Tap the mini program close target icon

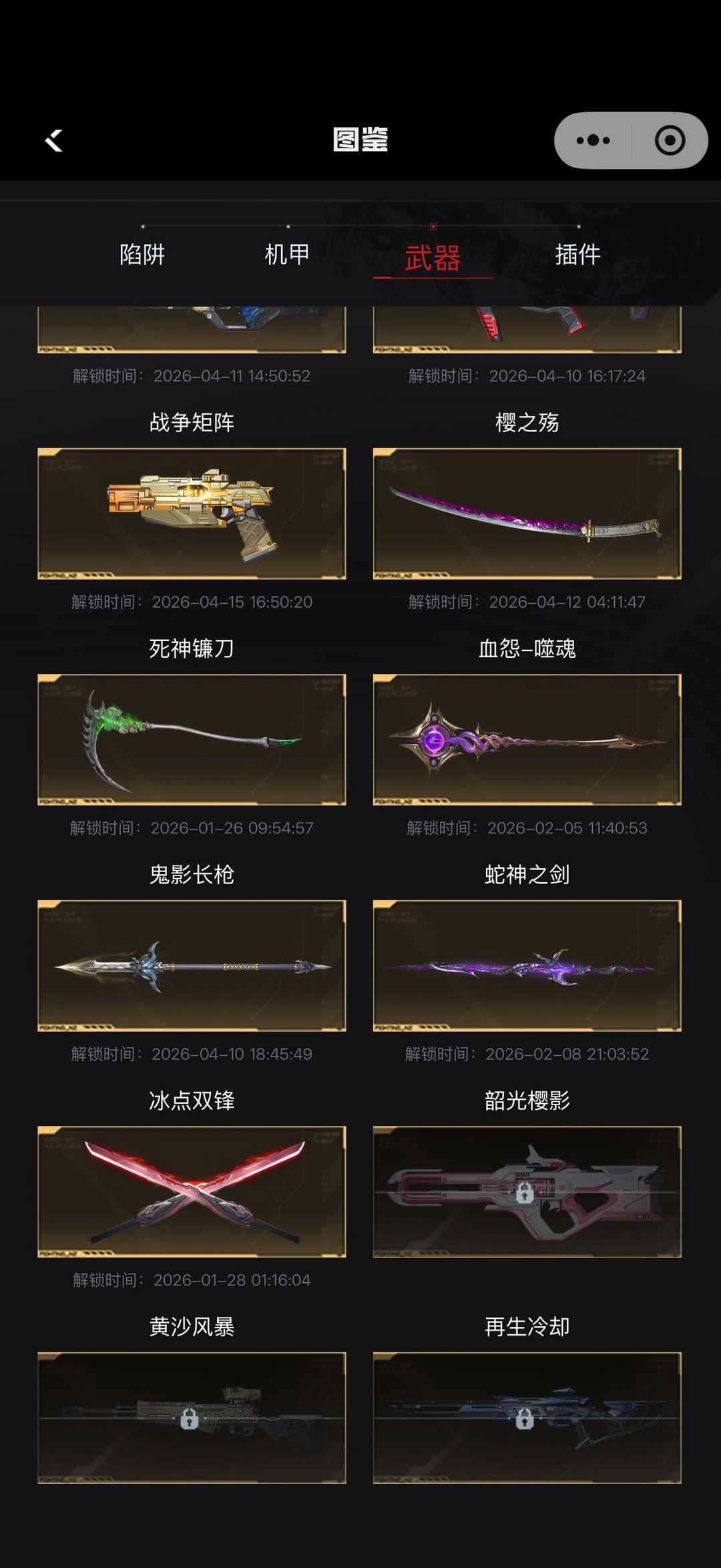pyautogui.click(x=670, y=140)
